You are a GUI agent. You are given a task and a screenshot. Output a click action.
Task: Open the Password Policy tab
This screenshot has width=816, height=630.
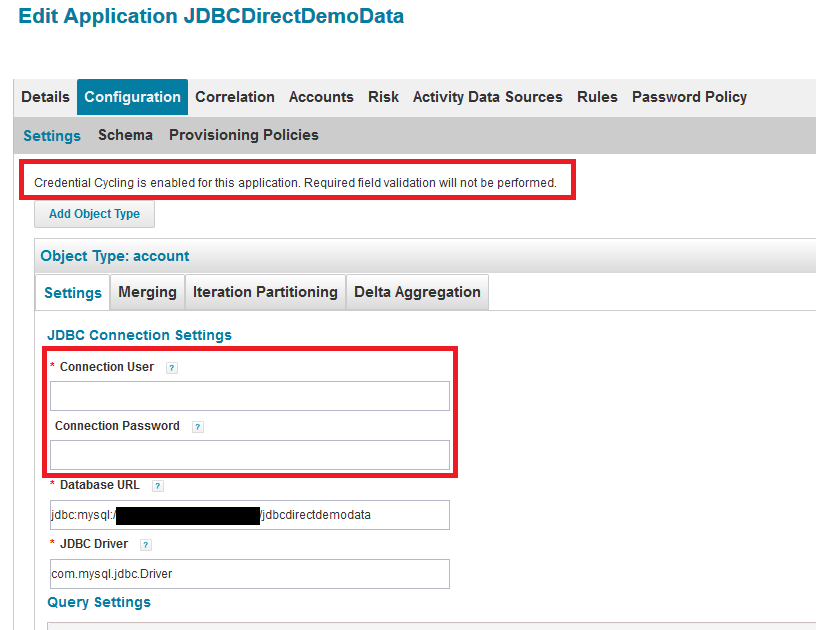pyautogui.click(x=689, y=97)
